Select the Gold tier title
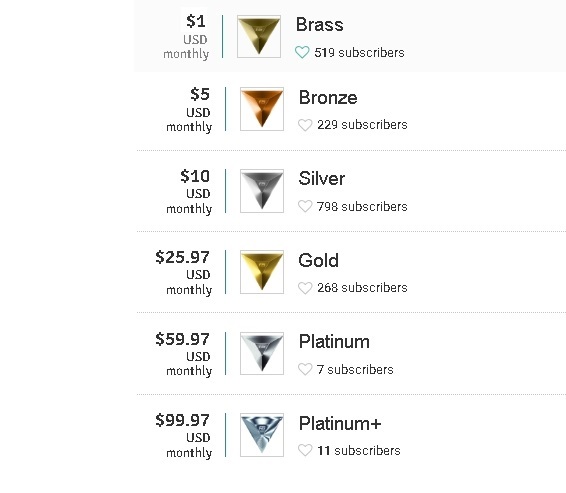The image size is (566, 493). [x=318, y=260]
